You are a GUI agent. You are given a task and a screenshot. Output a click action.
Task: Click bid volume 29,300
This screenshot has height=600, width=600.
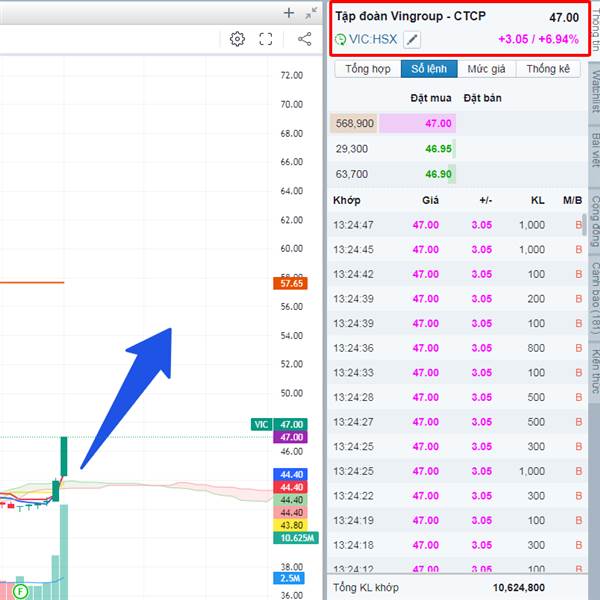[x=352, y=148]
